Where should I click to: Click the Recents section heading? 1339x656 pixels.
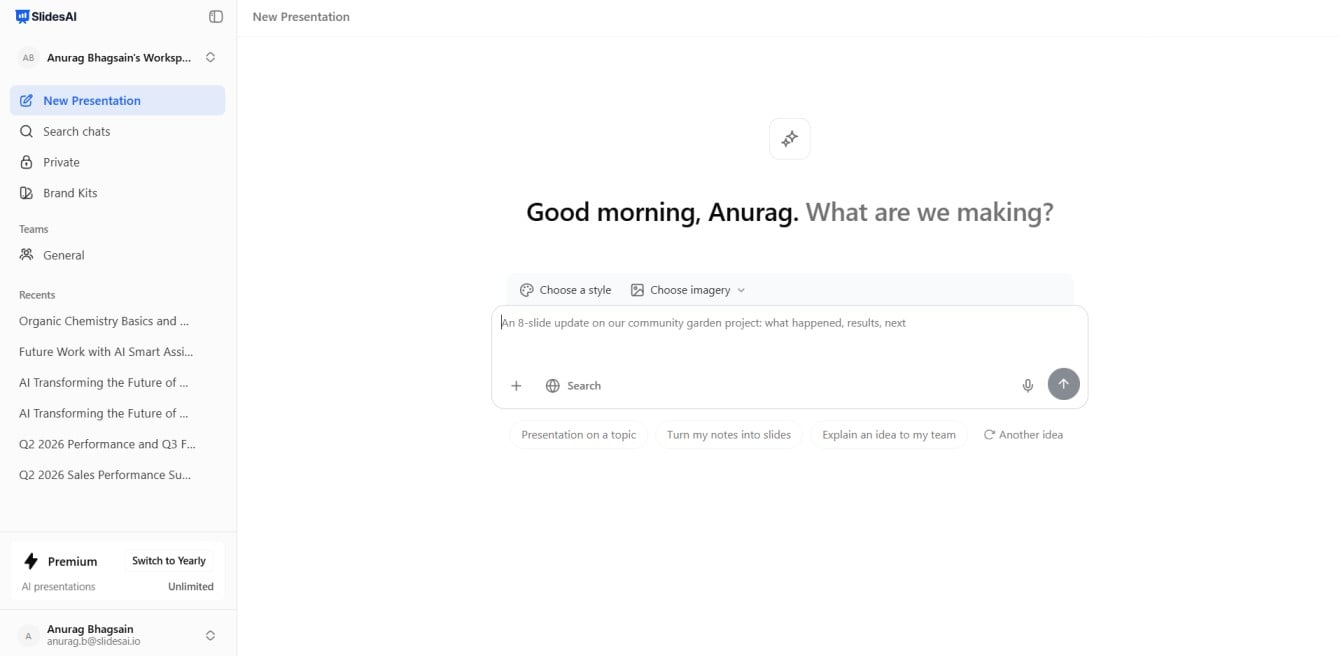click(37, 295)
